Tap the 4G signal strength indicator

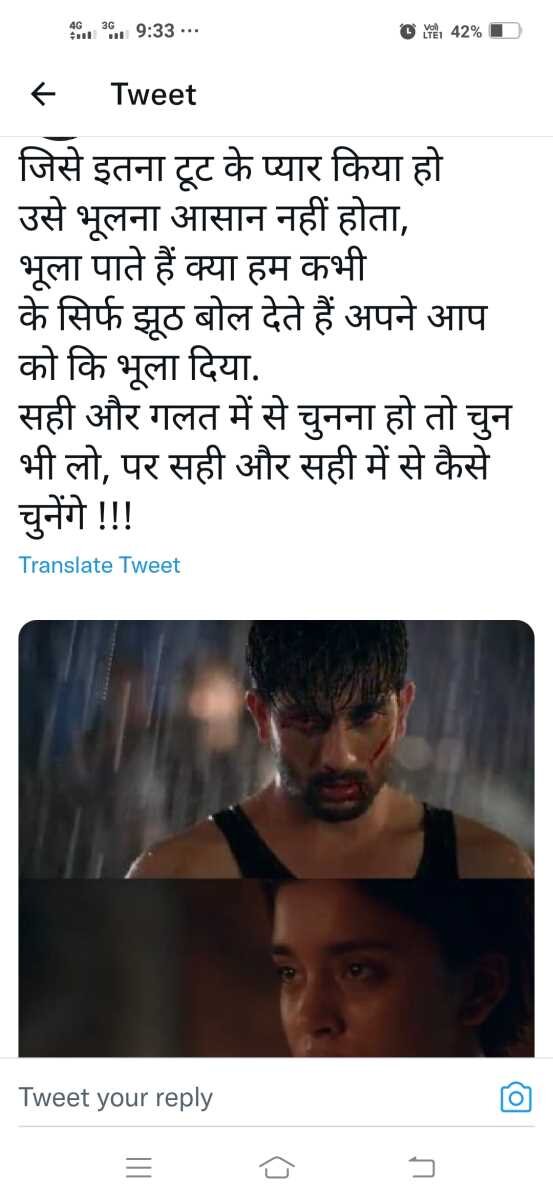click(x=80, y=31)
